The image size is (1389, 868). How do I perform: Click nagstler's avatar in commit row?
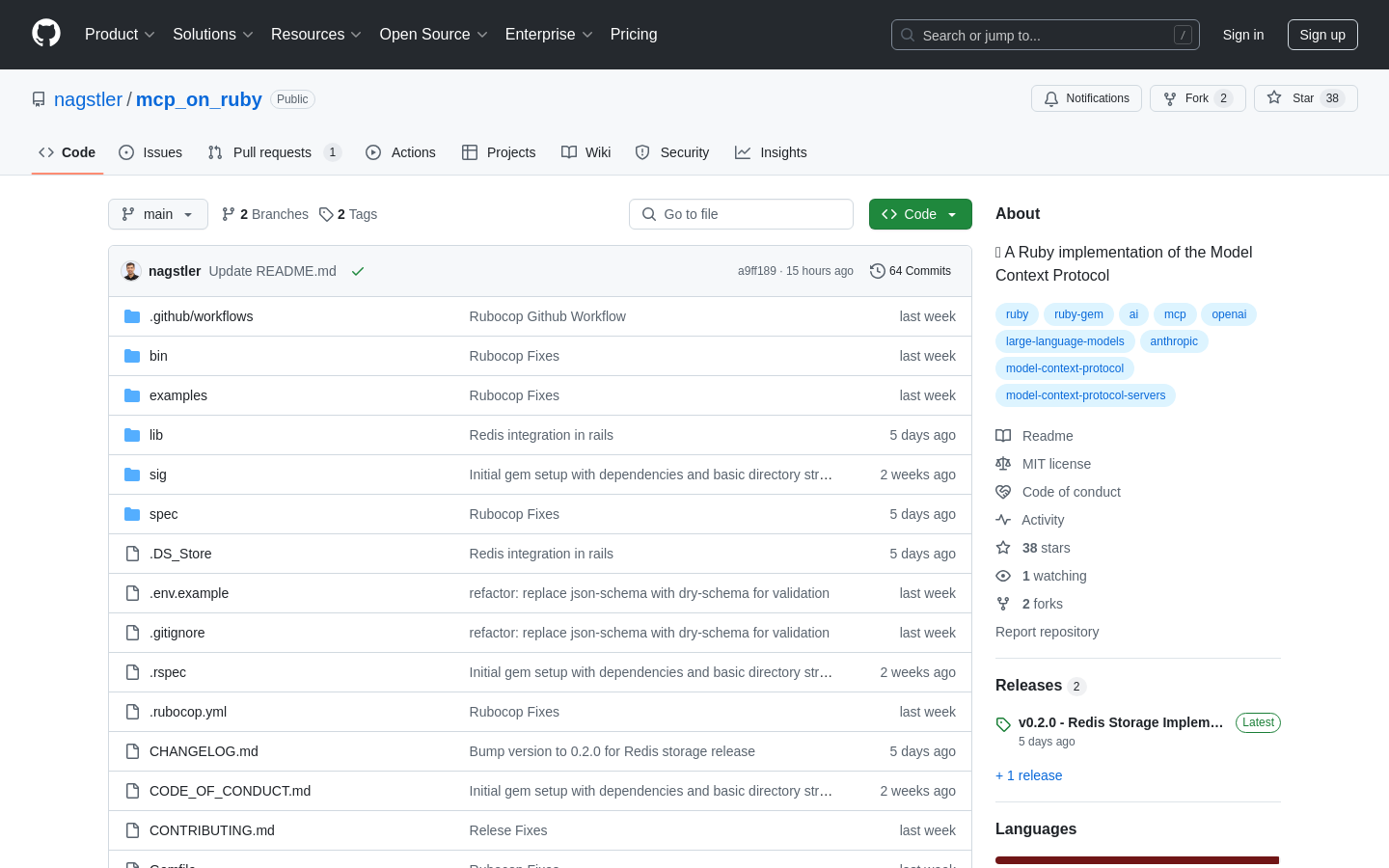131,271
